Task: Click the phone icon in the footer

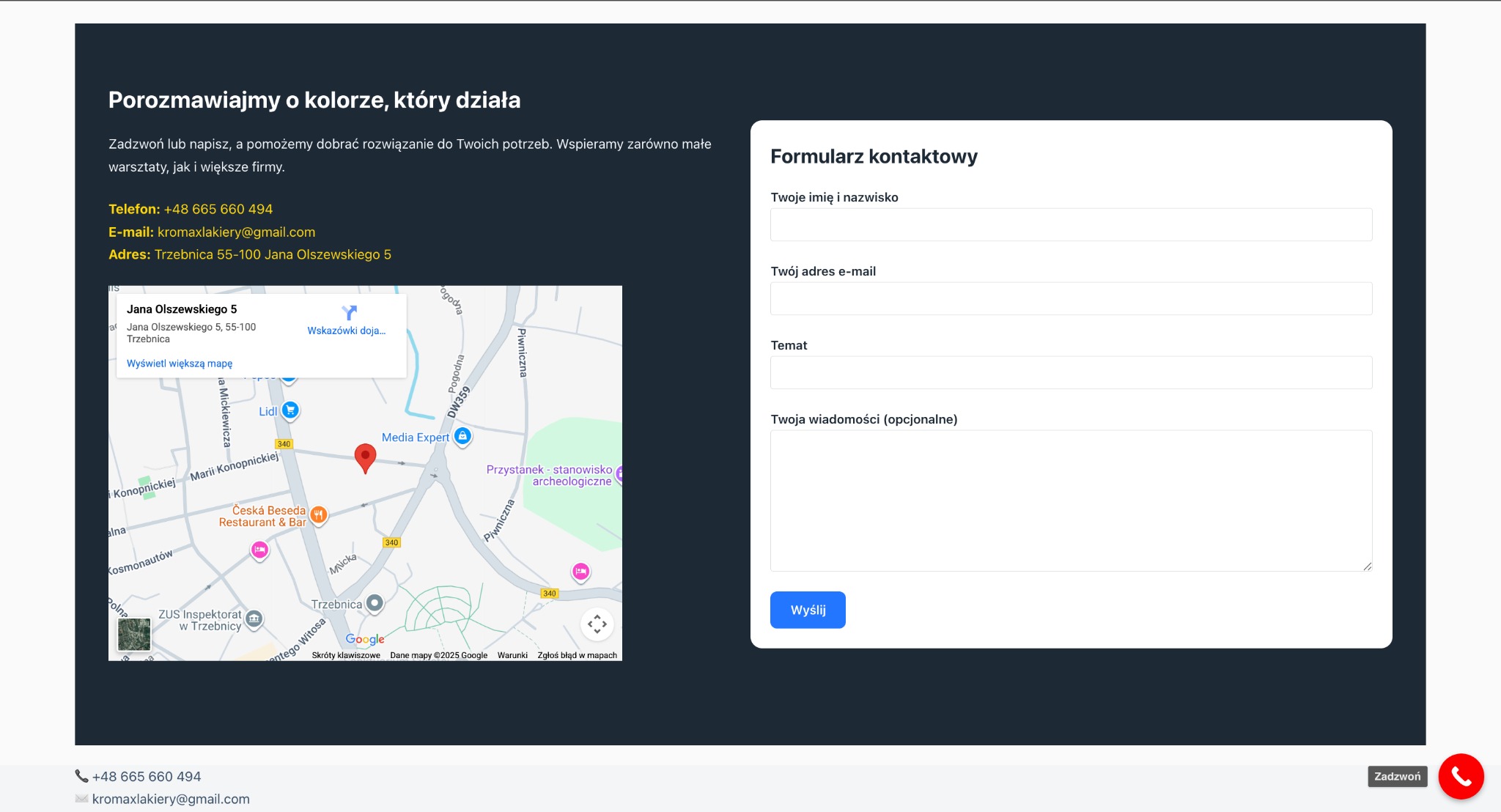Action: click(x=81, y=776)
